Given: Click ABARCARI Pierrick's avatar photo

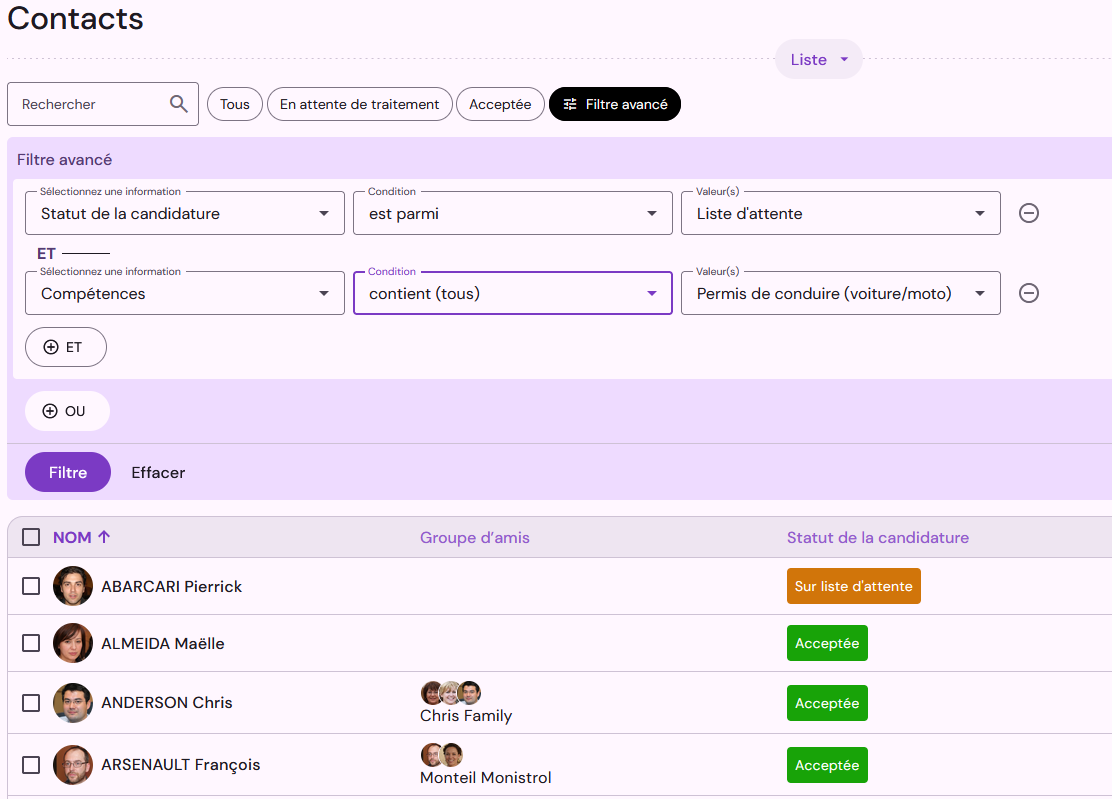Looking at the screenshot, I should tap(73, 586).
